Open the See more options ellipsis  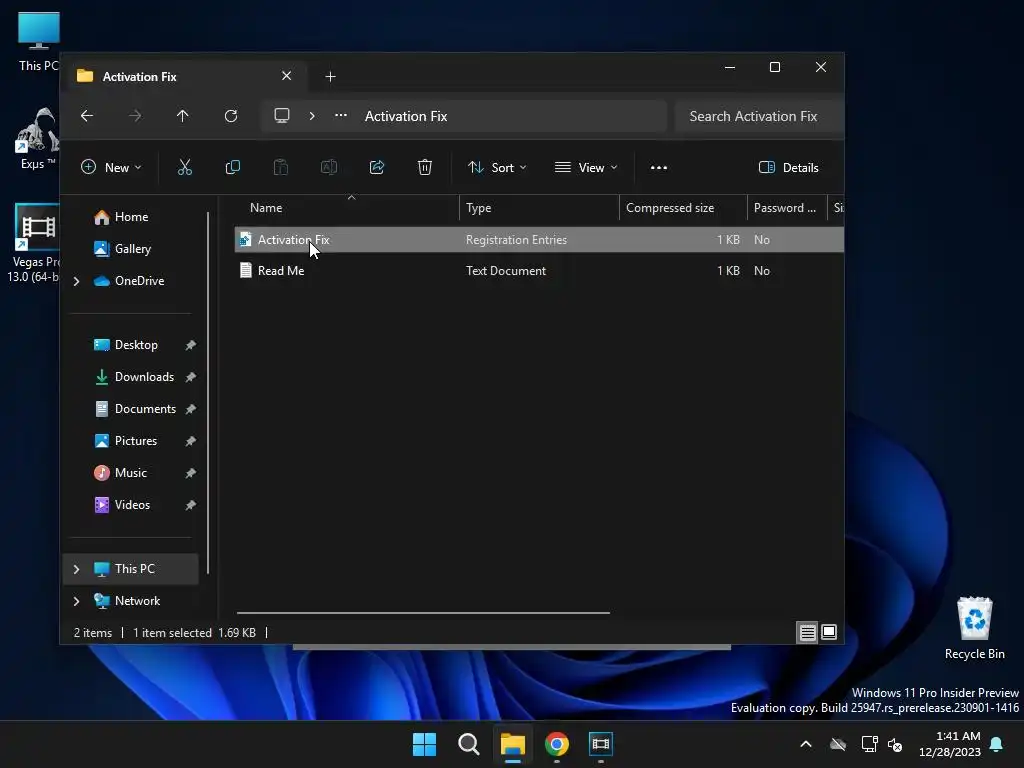click(x=659, y=168)
